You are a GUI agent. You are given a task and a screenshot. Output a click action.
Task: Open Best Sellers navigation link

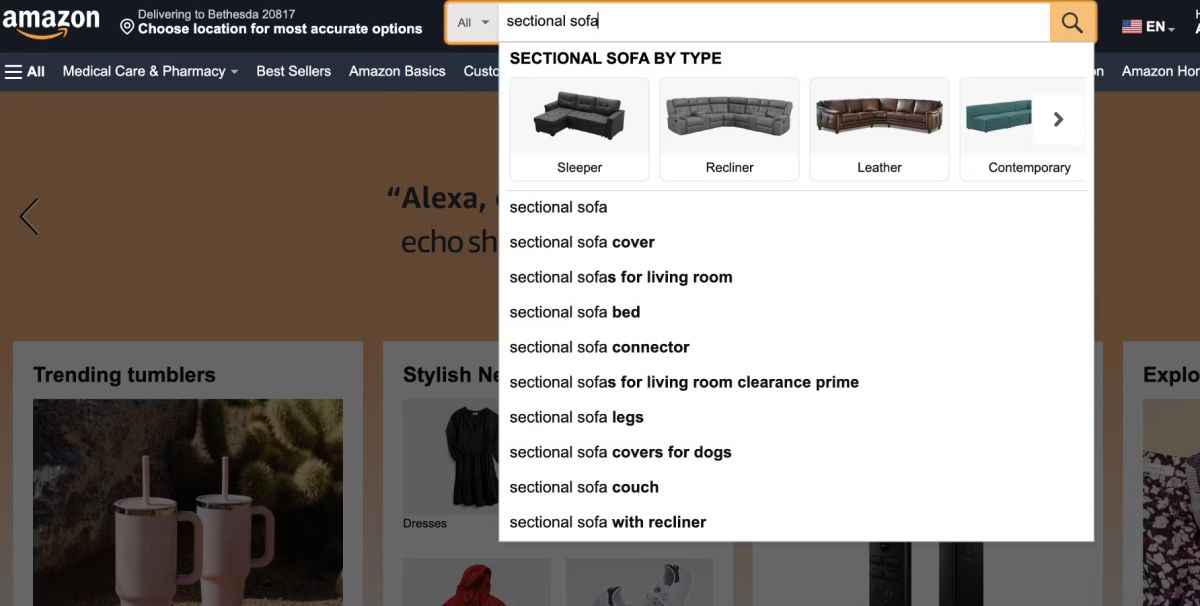pos(293,71)
